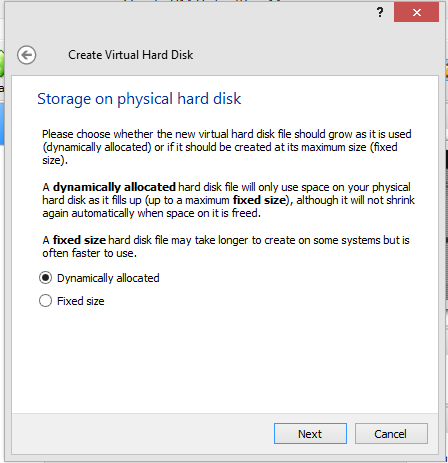448x463 pixels.
Task: Click the 'Dynamically allocated' option label text
Action: pyautogui.click(x=108, y=278)
